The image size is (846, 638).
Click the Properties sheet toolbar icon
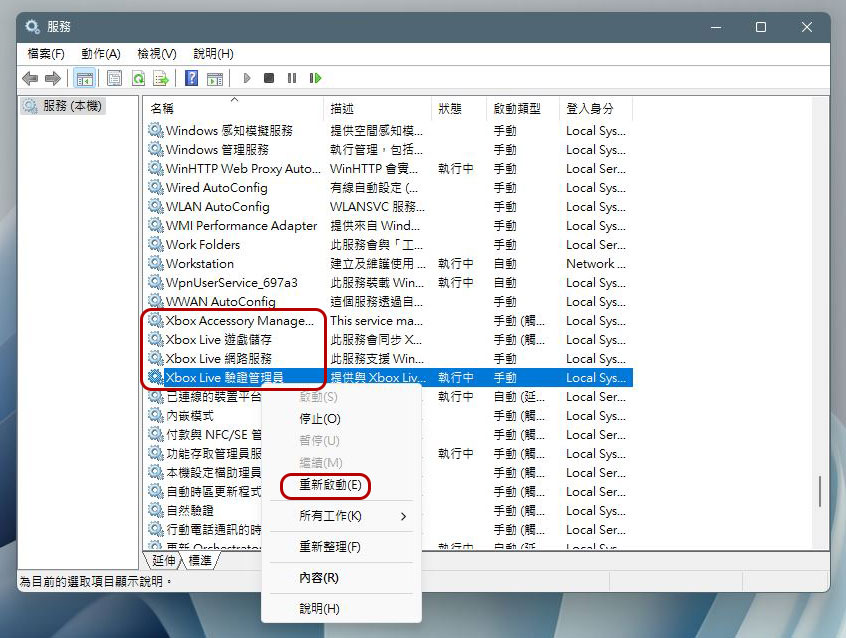114,78
